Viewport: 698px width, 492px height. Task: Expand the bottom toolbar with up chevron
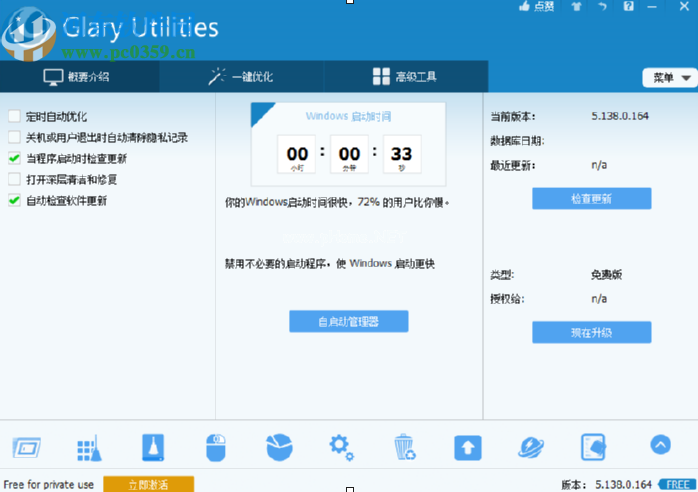(660, 444)
